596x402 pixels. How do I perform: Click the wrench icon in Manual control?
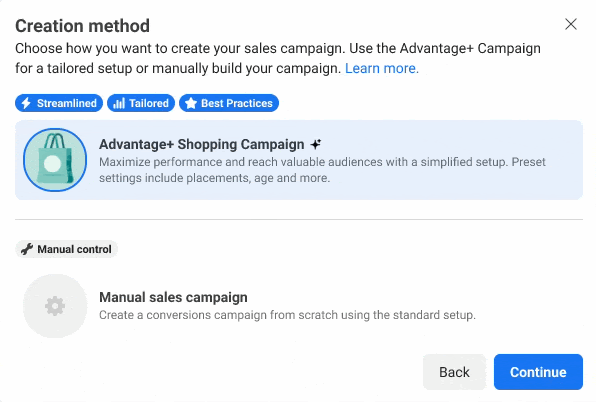pos(27,249)
